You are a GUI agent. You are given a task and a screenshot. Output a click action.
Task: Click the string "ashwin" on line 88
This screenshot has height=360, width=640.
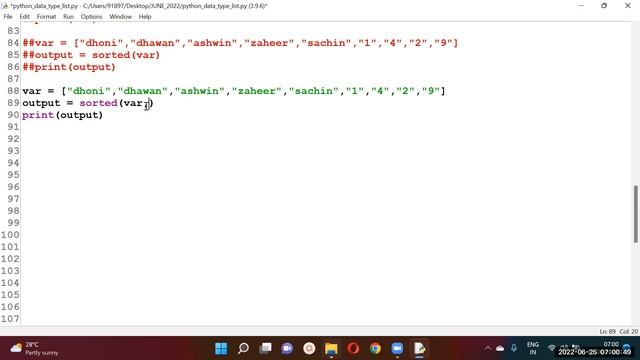click(x=200, y=91)
